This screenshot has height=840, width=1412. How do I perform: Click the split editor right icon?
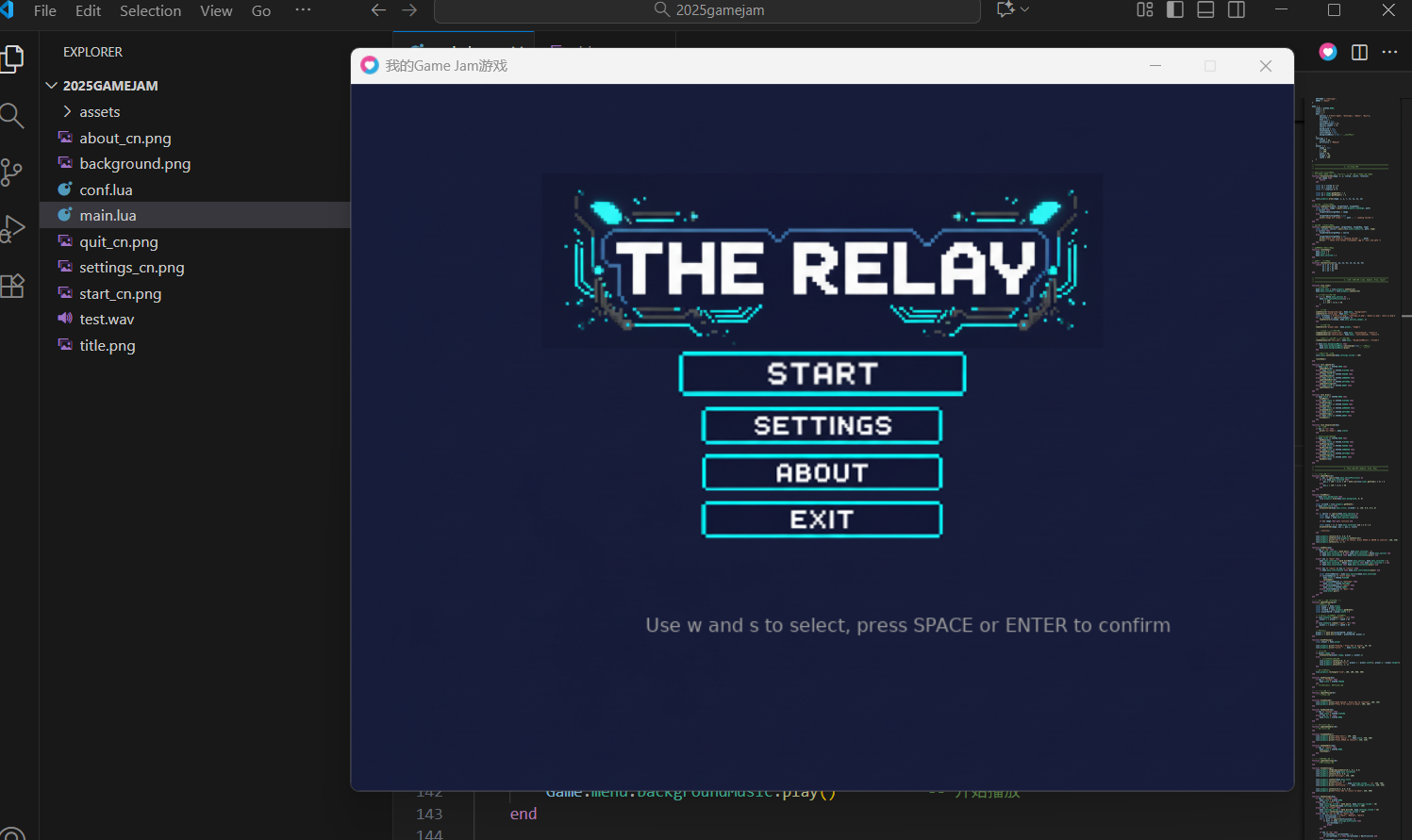tap(1359, 52)
